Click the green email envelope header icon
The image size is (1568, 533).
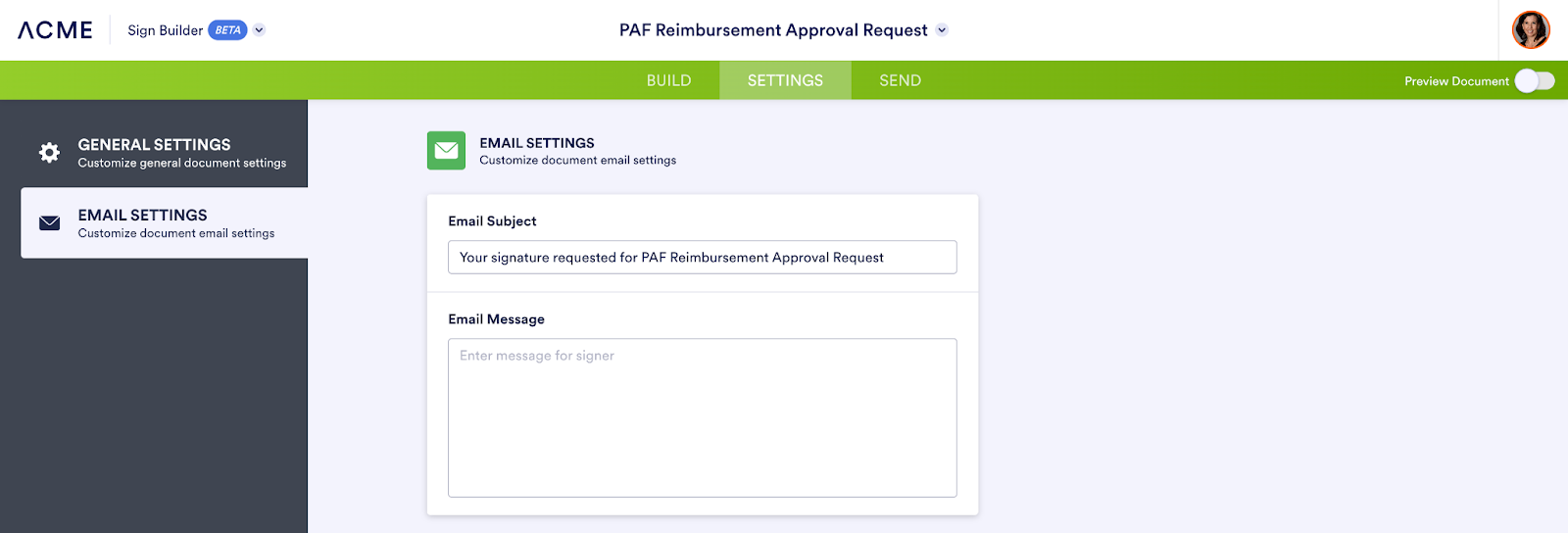pos(446,151)
